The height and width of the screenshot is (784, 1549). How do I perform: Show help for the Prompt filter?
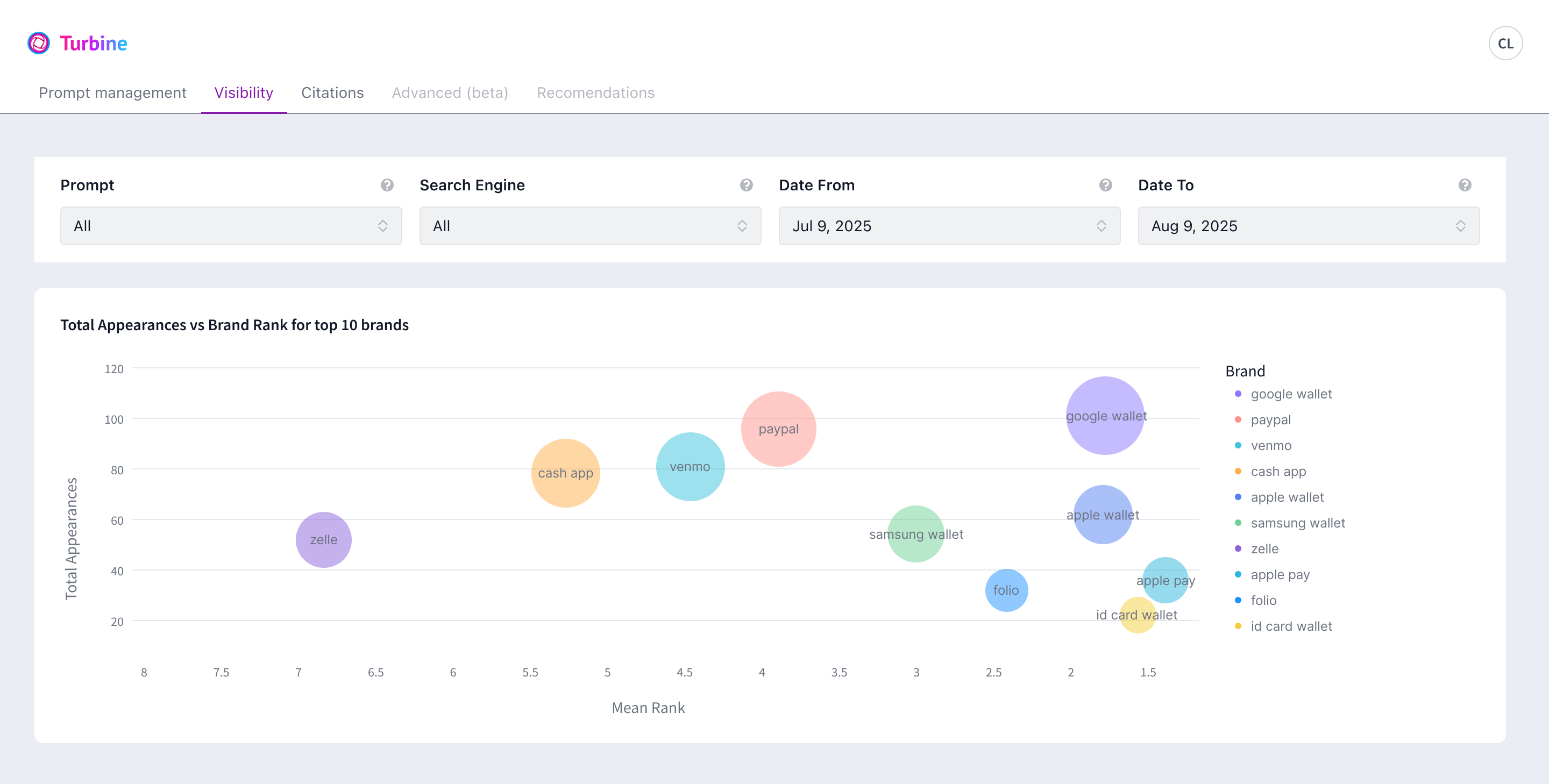pos(387,185)
